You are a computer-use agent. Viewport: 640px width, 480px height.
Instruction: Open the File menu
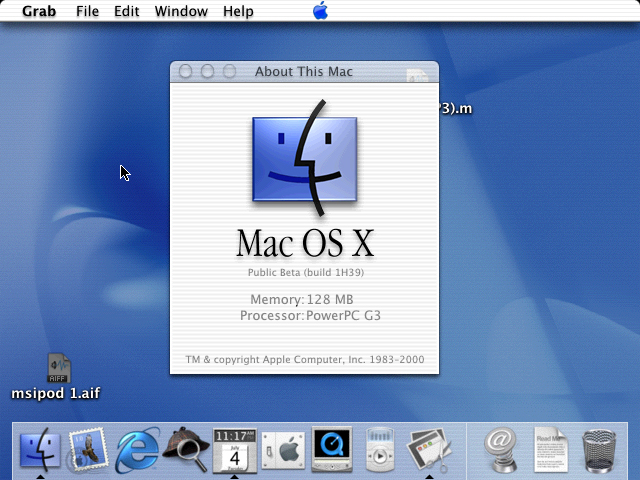tap(87, 11)
